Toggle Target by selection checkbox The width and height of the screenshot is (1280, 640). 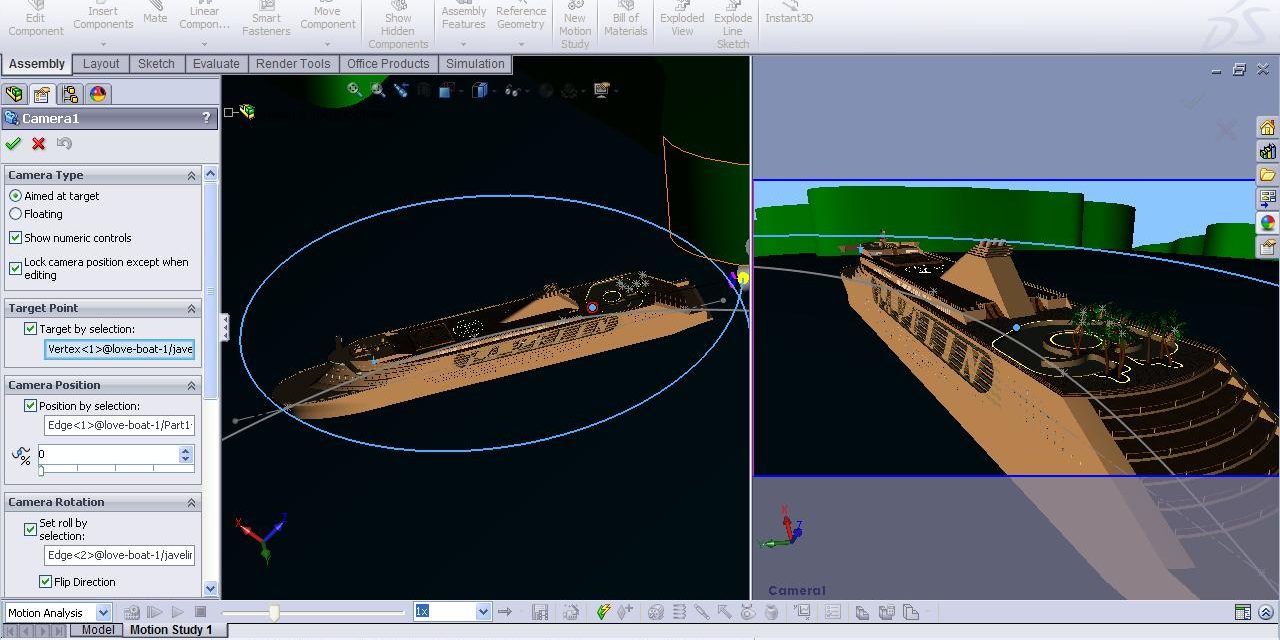point(31,329)
